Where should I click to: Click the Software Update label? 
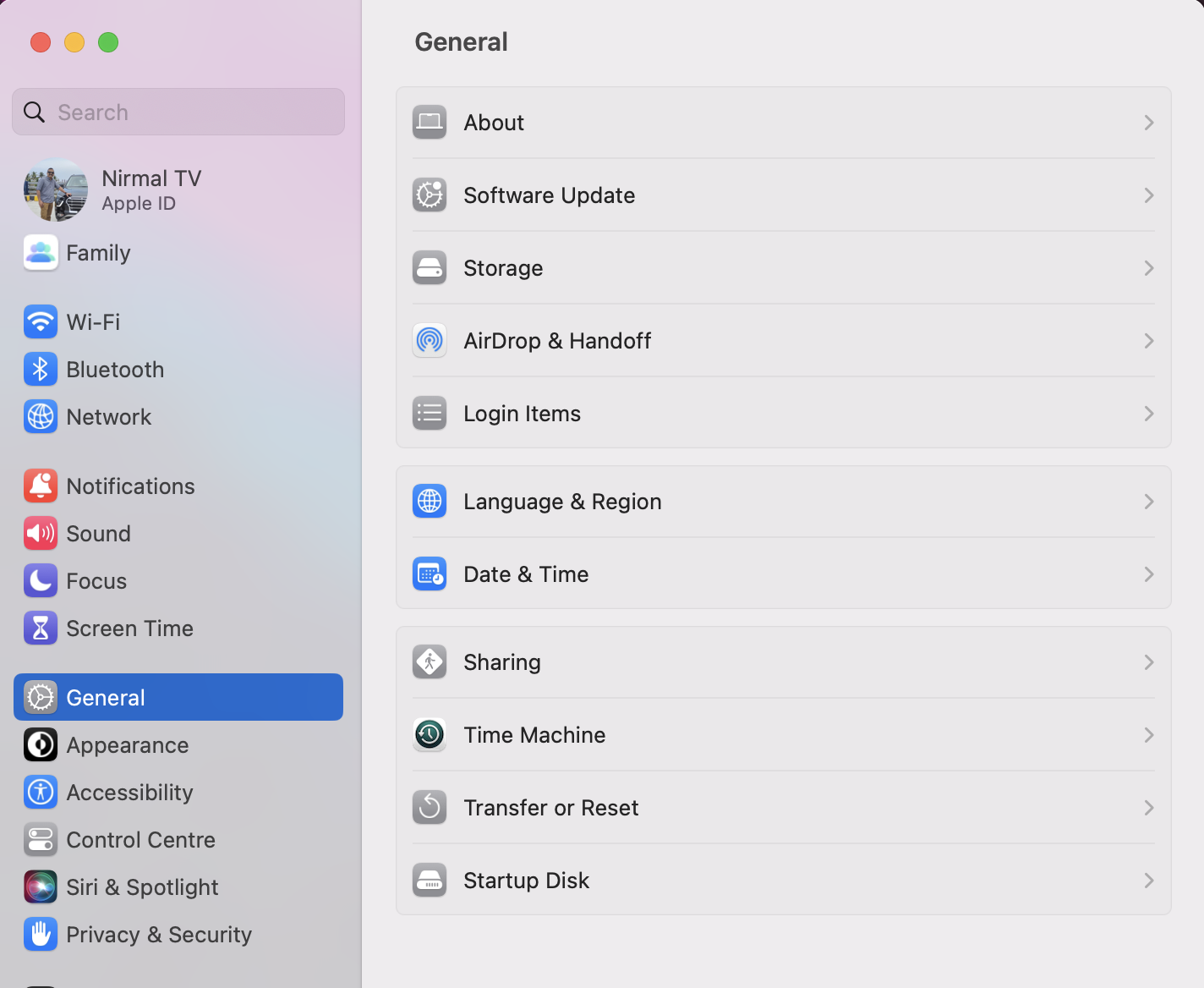pyautogui.click(x=550, y=195)
